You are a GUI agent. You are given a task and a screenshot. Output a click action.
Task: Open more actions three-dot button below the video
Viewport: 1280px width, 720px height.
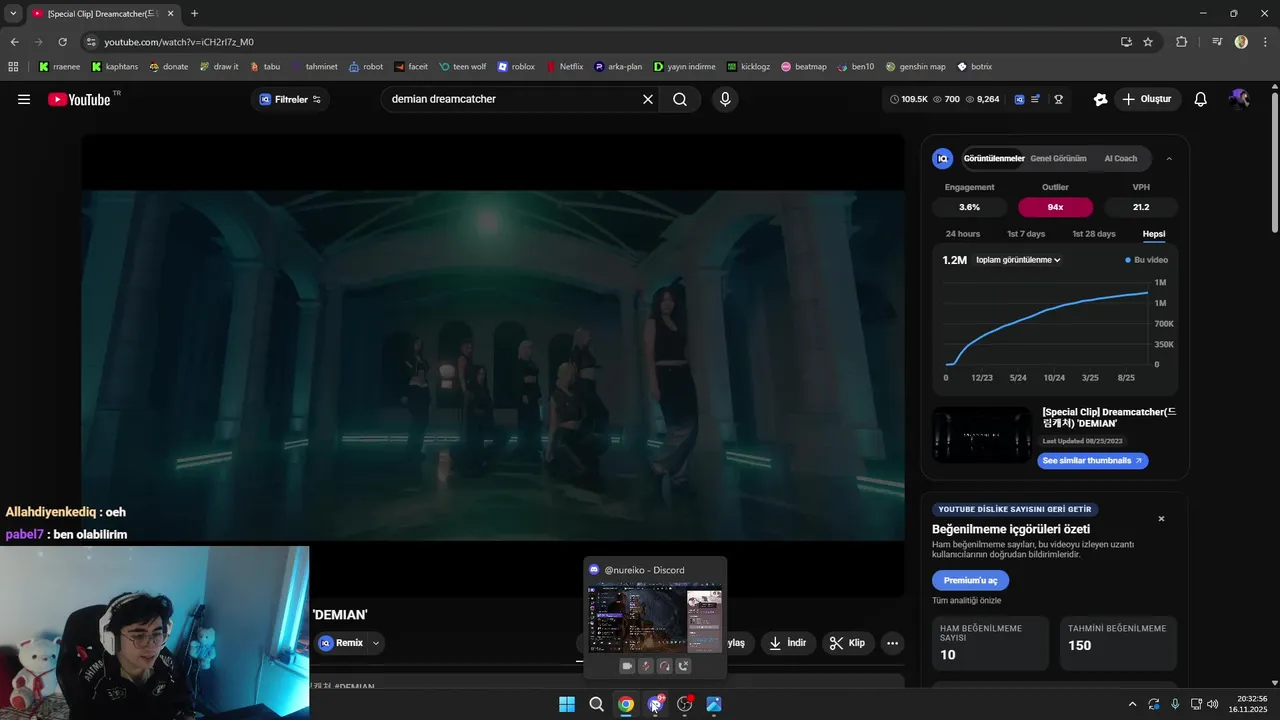click(893, 643)
